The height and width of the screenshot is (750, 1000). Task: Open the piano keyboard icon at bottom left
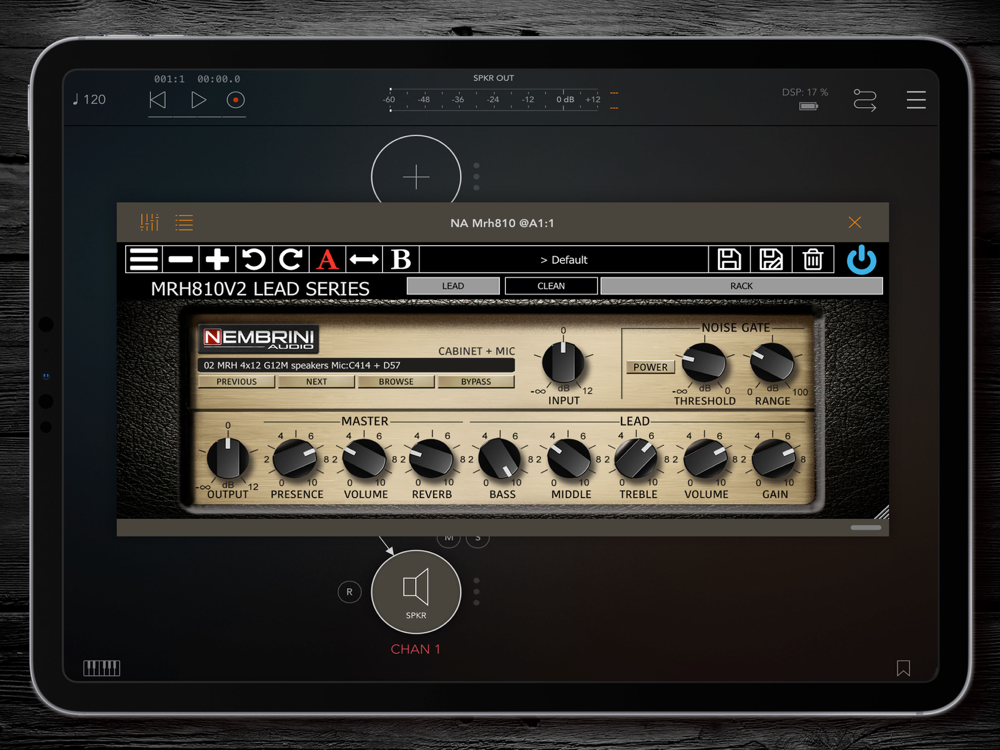[x=101, y=668]
